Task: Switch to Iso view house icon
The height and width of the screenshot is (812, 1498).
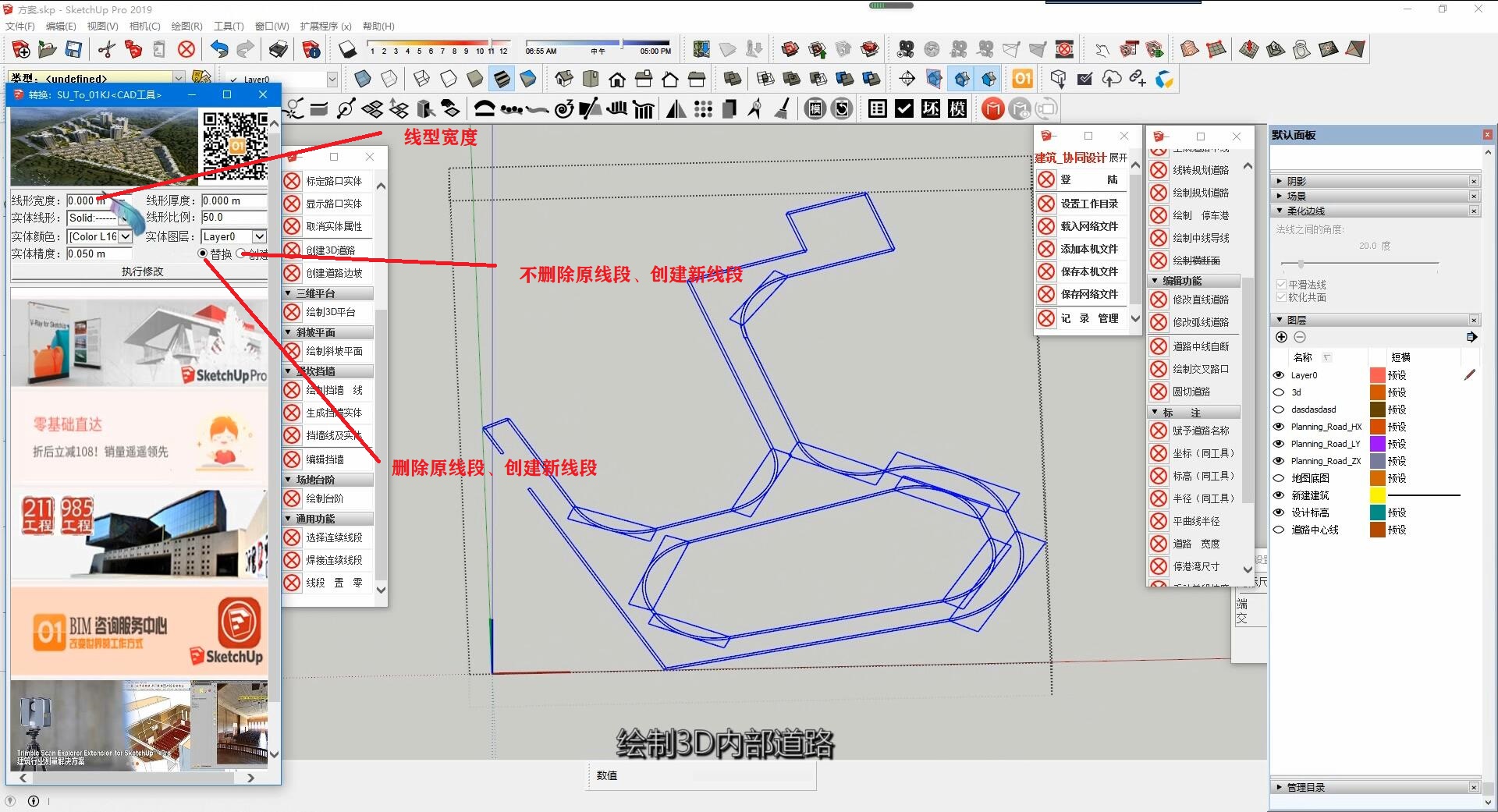Action: (x=564, y=79)
